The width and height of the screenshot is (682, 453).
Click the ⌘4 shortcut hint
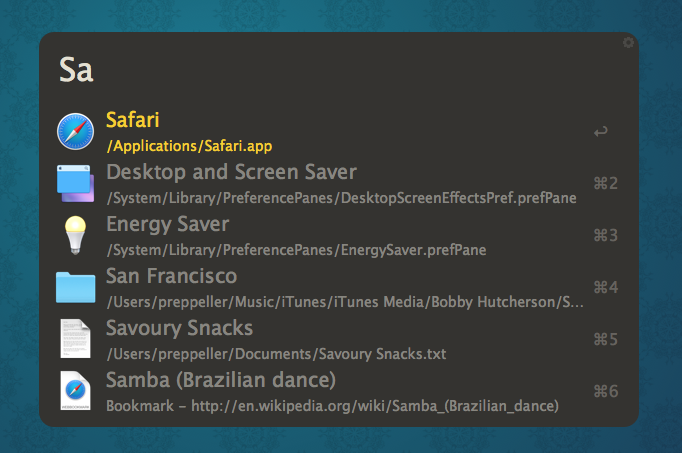click(x=606, y=287)
